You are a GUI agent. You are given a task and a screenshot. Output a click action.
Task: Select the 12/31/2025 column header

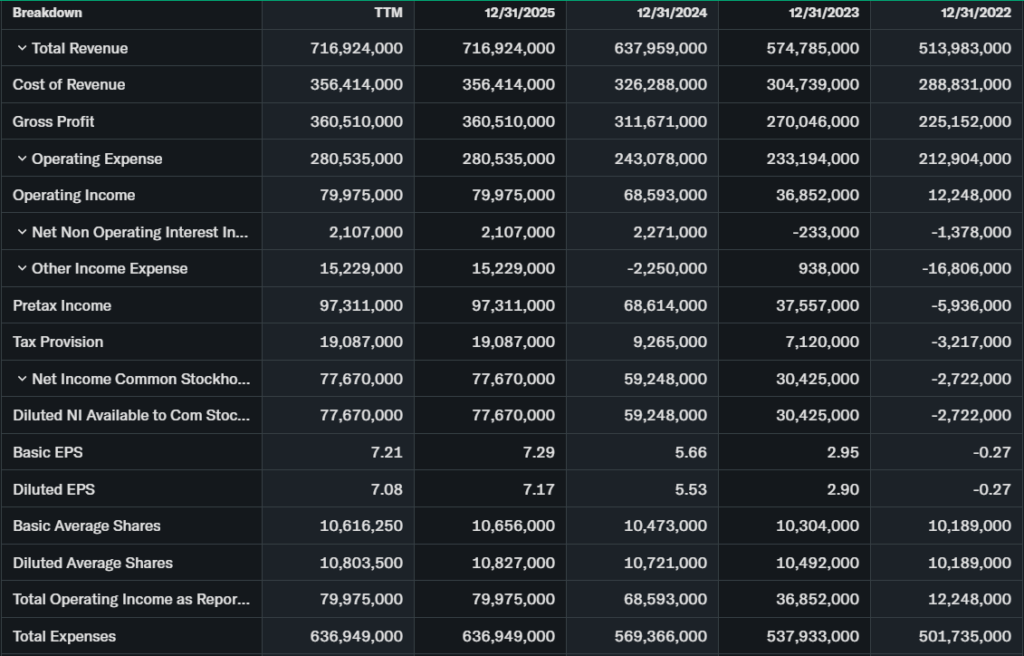pos(519,13)
